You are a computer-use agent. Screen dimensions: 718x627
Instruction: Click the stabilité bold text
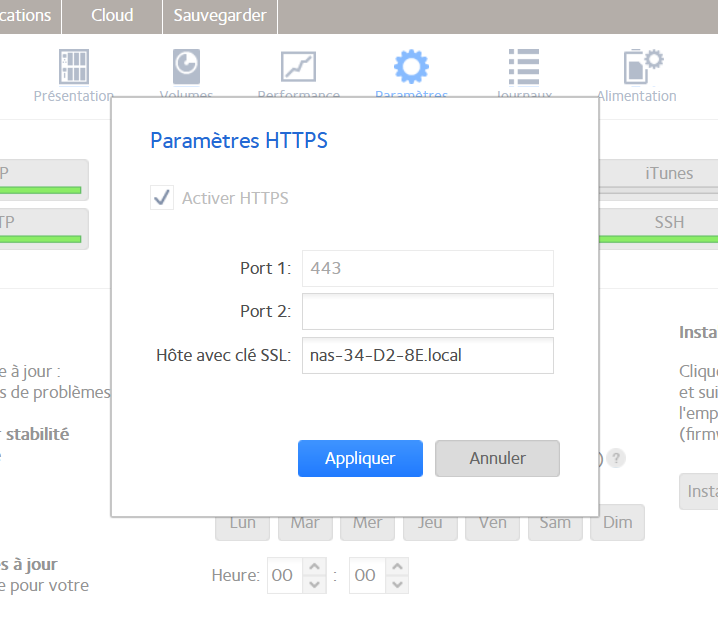point(38,434)
